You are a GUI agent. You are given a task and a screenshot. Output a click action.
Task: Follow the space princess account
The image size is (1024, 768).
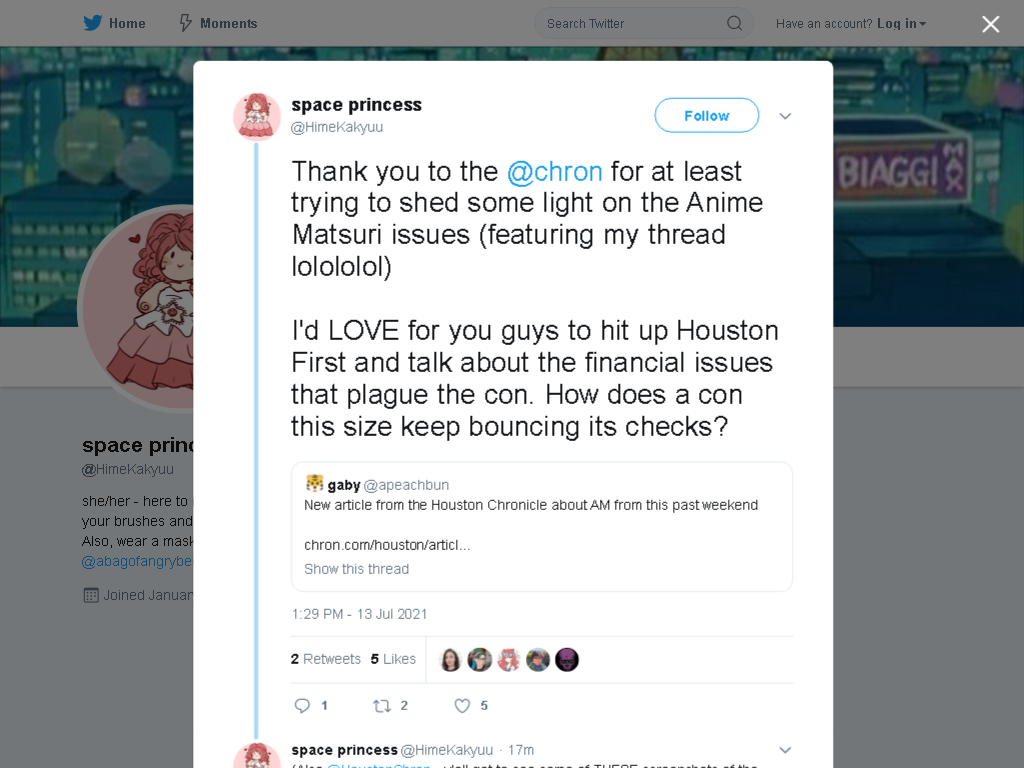[x=707, y=116]
